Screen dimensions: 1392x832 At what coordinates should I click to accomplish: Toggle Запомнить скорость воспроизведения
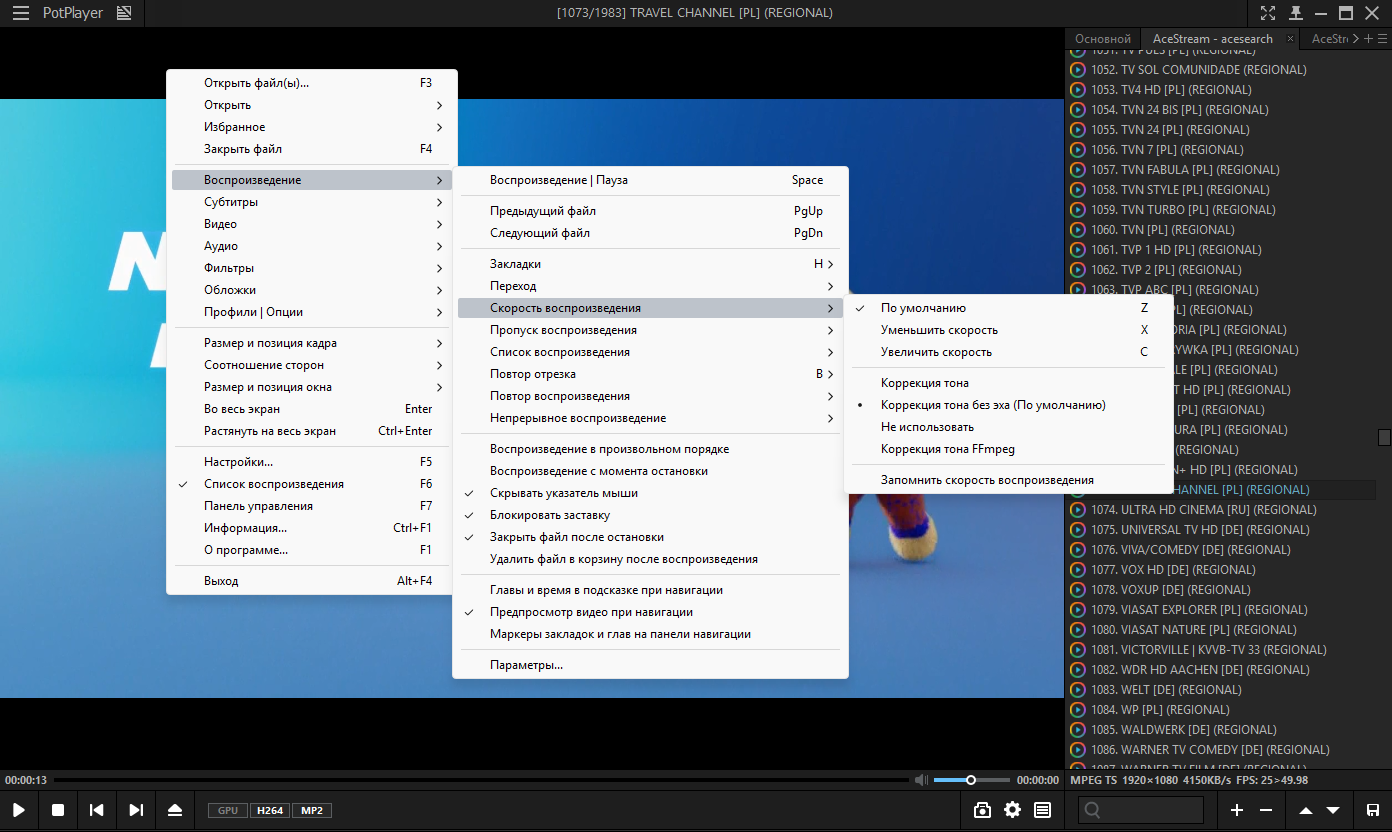pos(1008,480)
